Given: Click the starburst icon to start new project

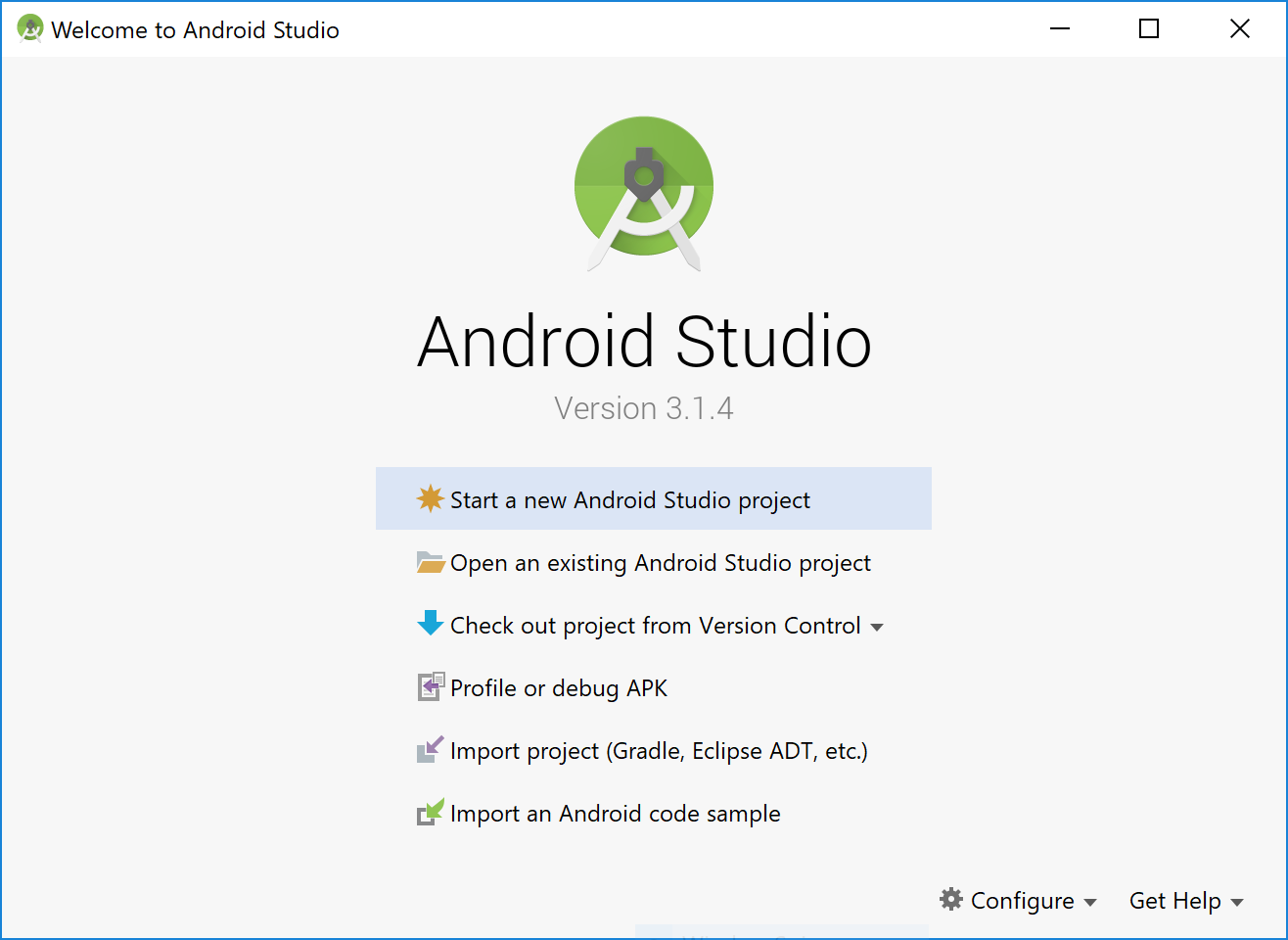Looking at the screenshot, I should (431, 499).
